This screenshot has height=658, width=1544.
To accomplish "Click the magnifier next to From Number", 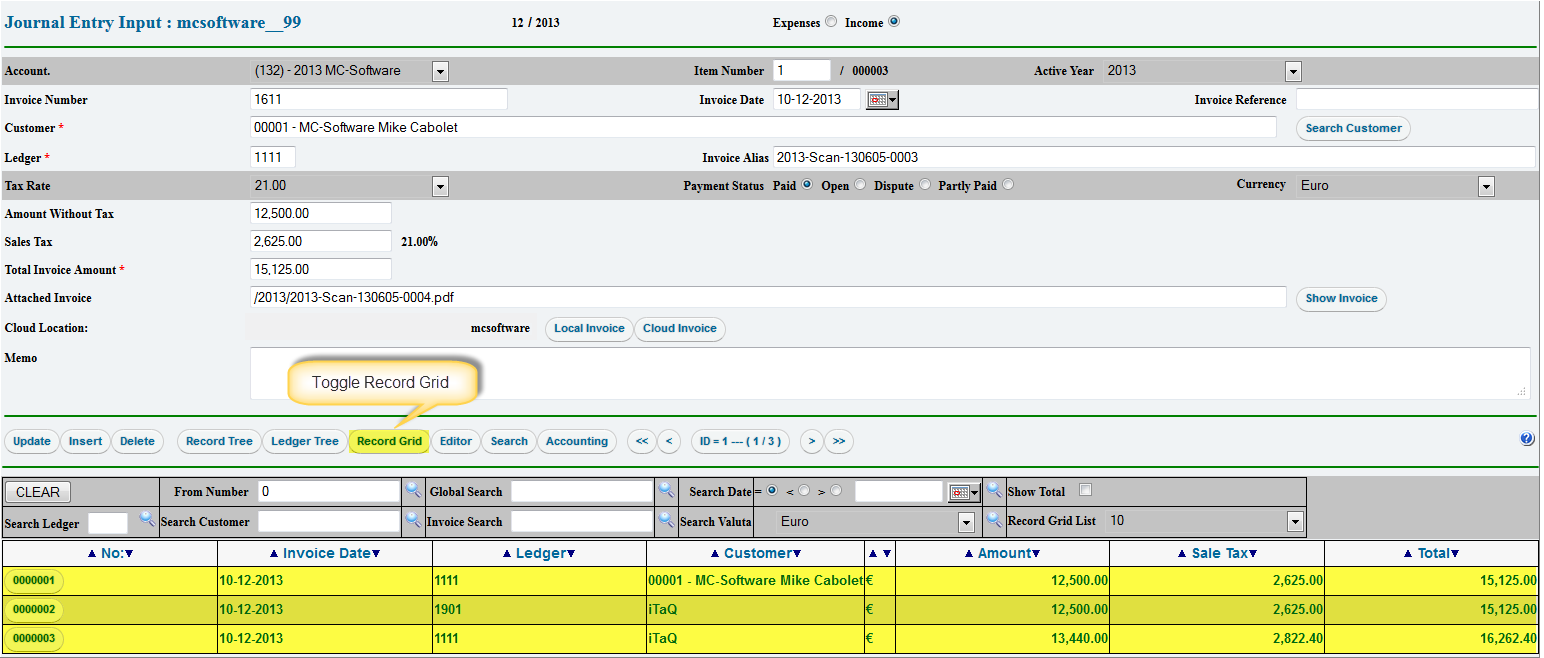I will pos(414,490).
